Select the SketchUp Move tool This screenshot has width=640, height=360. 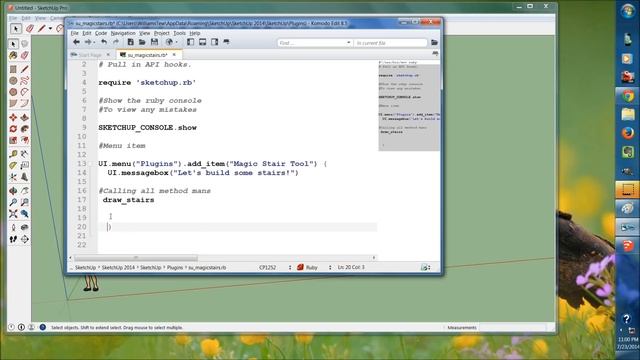tap(13, 118)
